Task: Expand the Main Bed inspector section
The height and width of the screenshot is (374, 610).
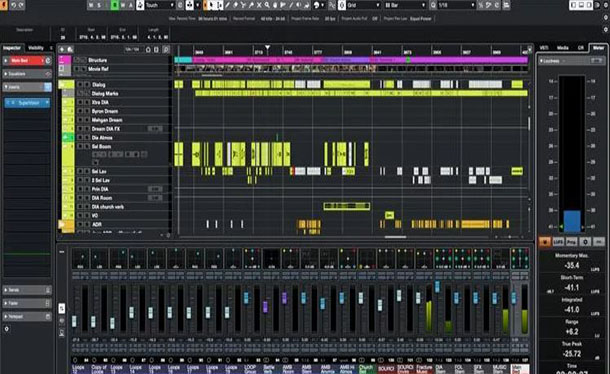Action: (5, 61)
